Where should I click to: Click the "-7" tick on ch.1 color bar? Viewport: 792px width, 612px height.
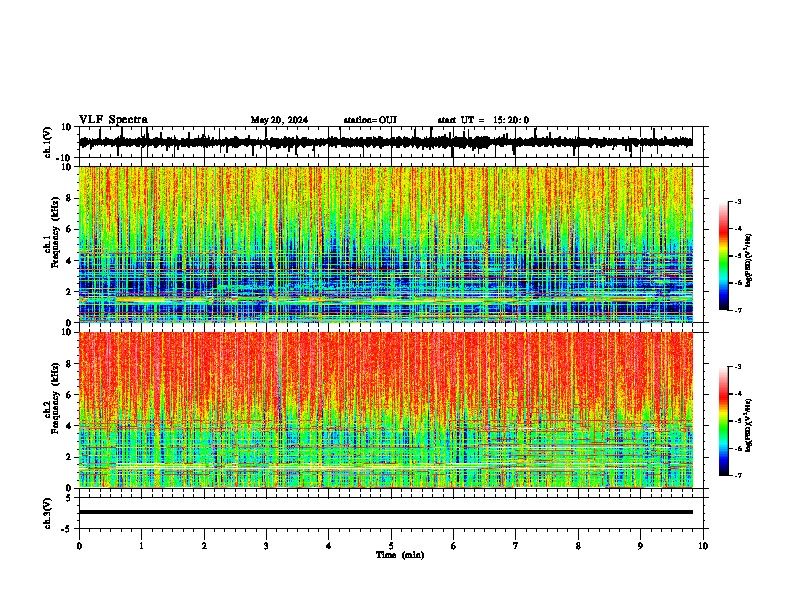(x=737, y=310)
